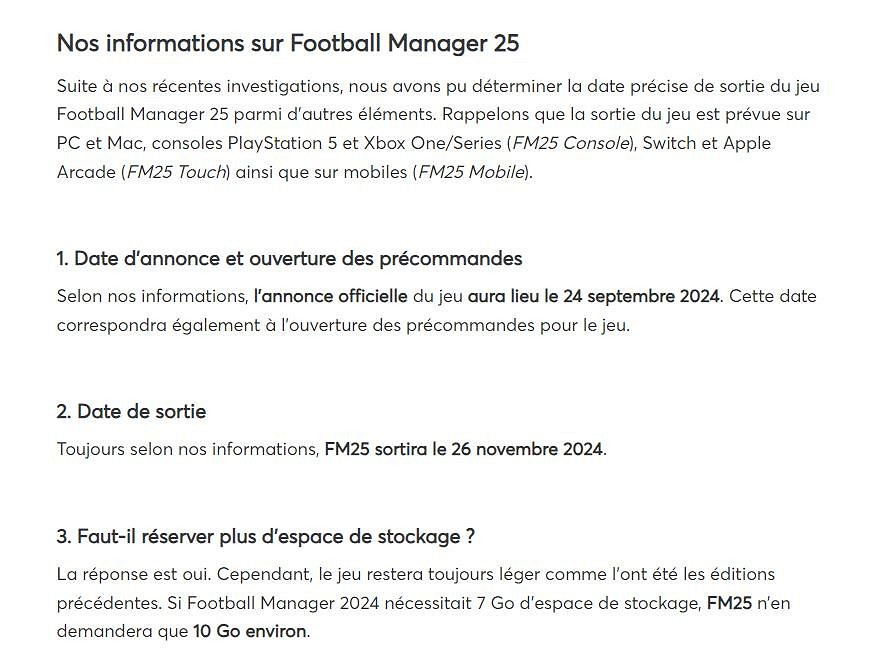Click the sentence "La réponse est oui."

[x=127, y=574]
